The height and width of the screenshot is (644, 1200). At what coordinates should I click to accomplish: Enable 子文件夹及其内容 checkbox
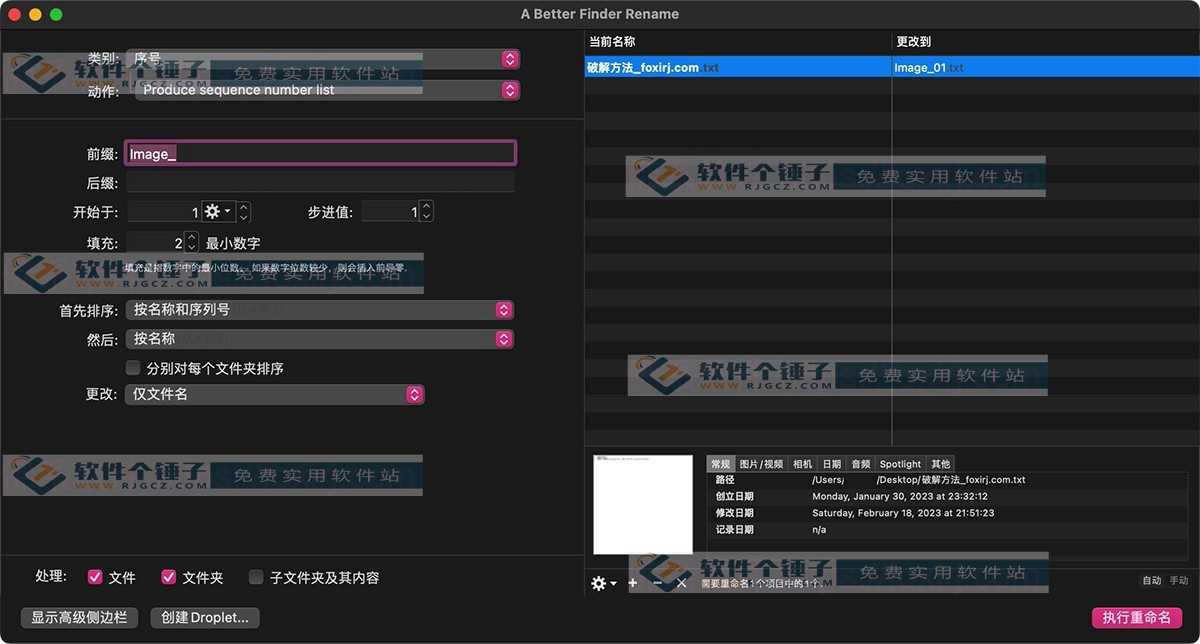coord(256,577)
